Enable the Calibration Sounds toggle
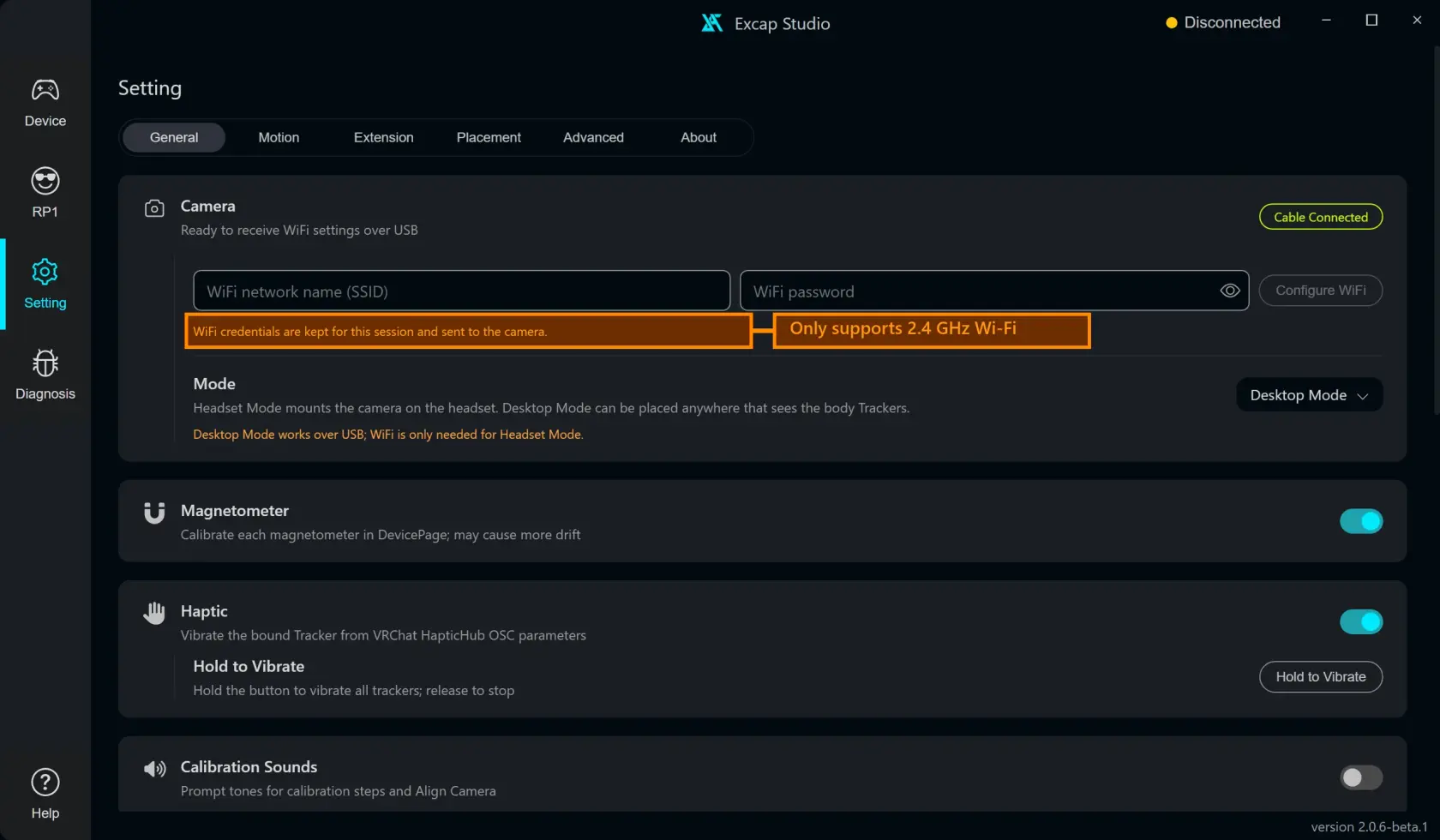The height and width of the screenshot is (840, 1440). (1361, 777)
